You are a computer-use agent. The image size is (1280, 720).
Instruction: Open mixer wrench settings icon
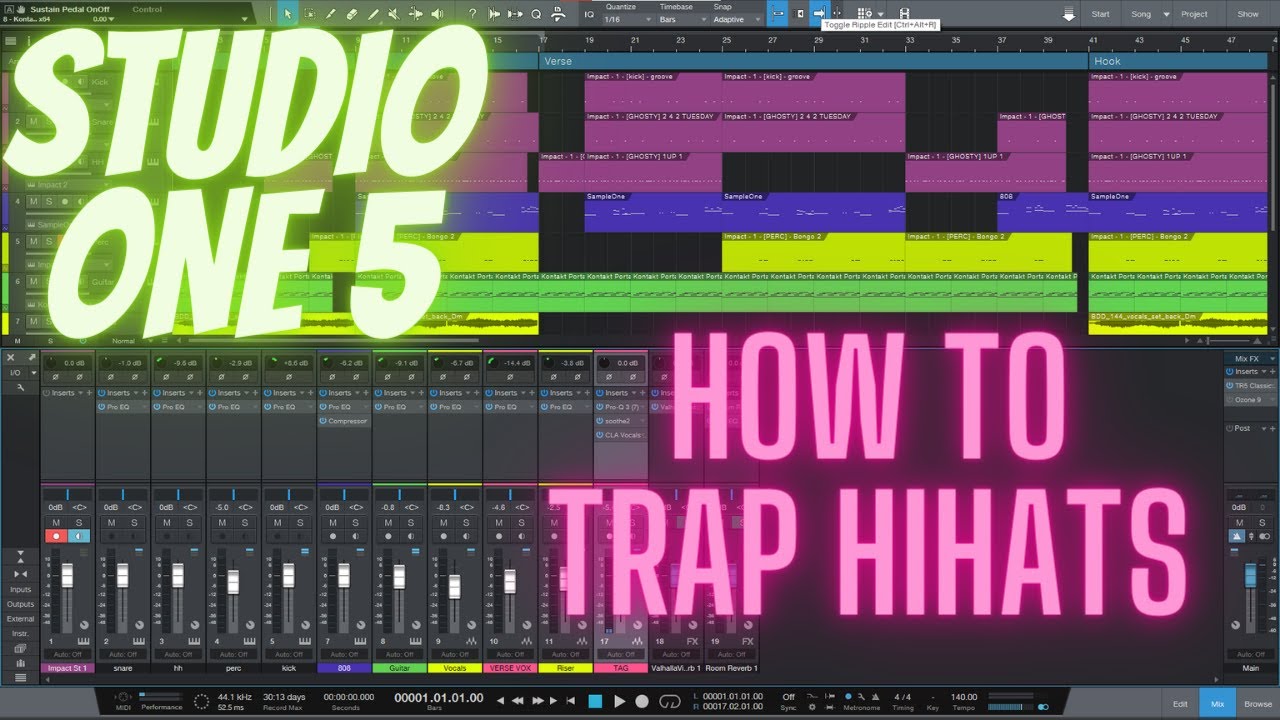pyautogui.click(x=18, y=387)
